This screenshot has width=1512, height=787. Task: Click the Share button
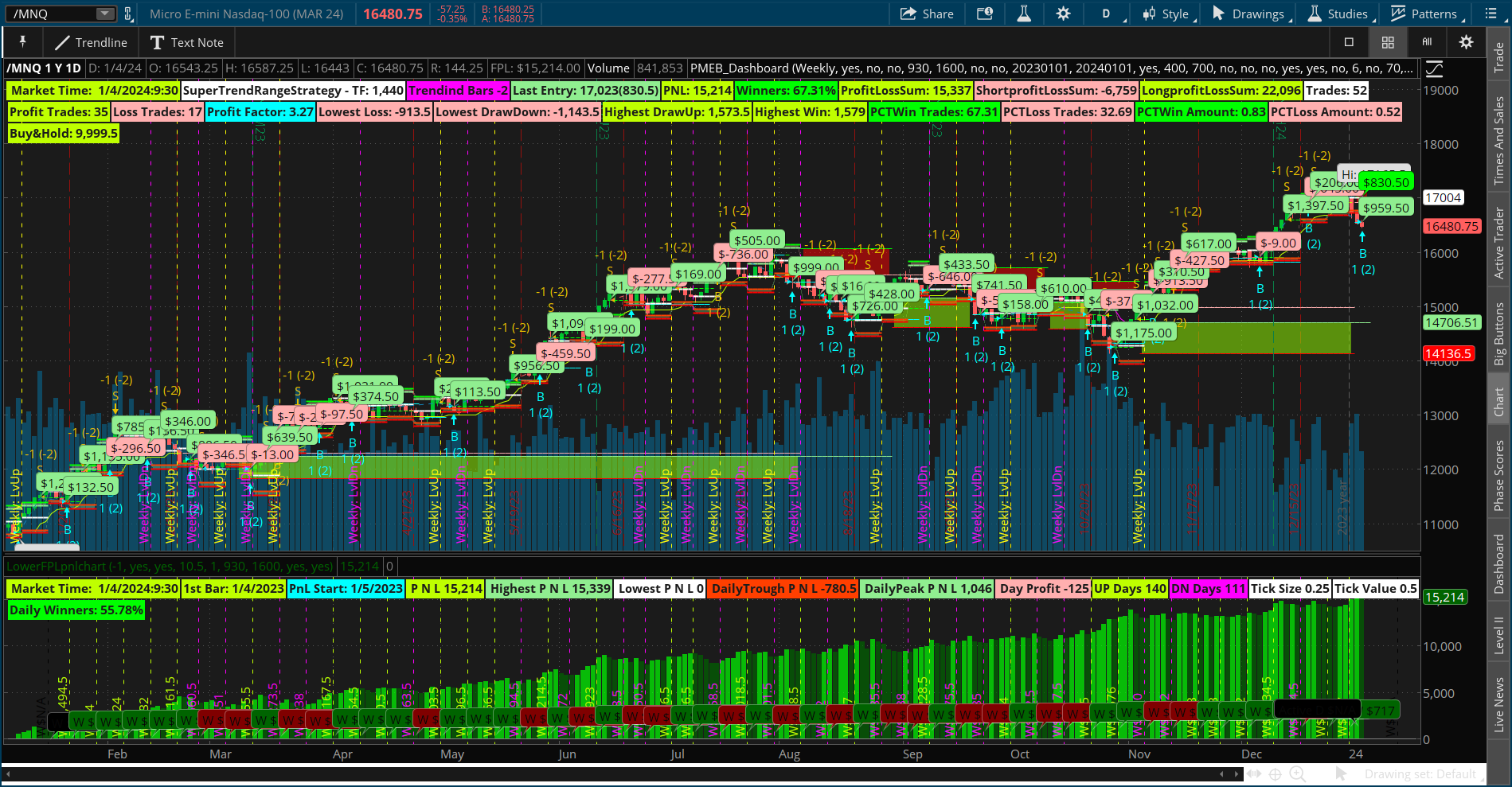927,14
